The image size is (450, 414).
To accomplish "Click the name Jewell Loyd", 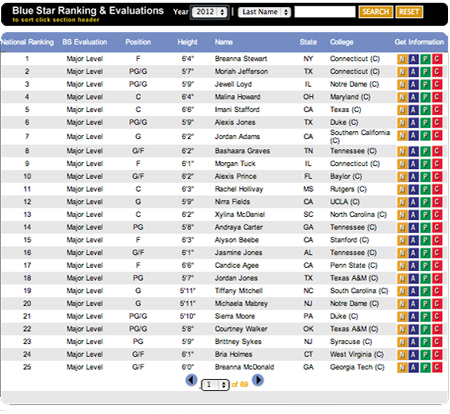I will coord(233,84).
